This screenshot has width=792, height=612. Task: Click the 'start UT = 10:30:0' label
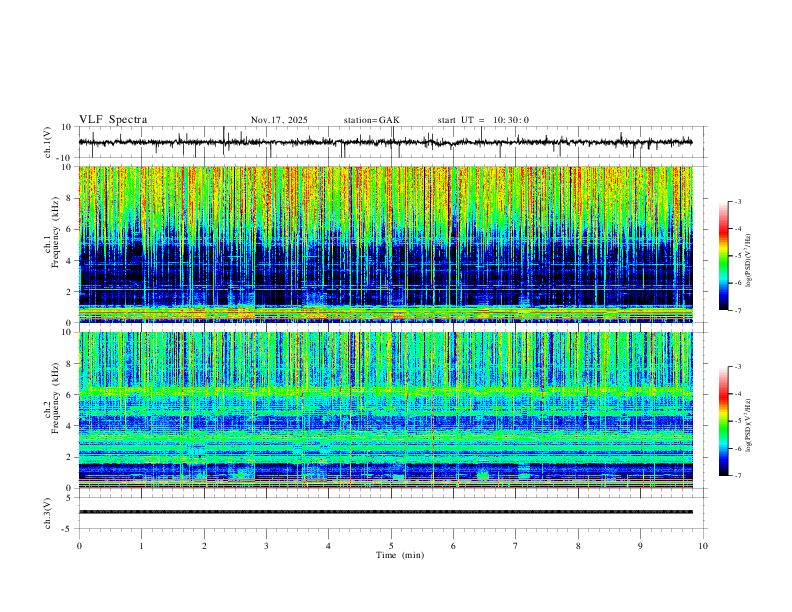(x=483, y=120)
